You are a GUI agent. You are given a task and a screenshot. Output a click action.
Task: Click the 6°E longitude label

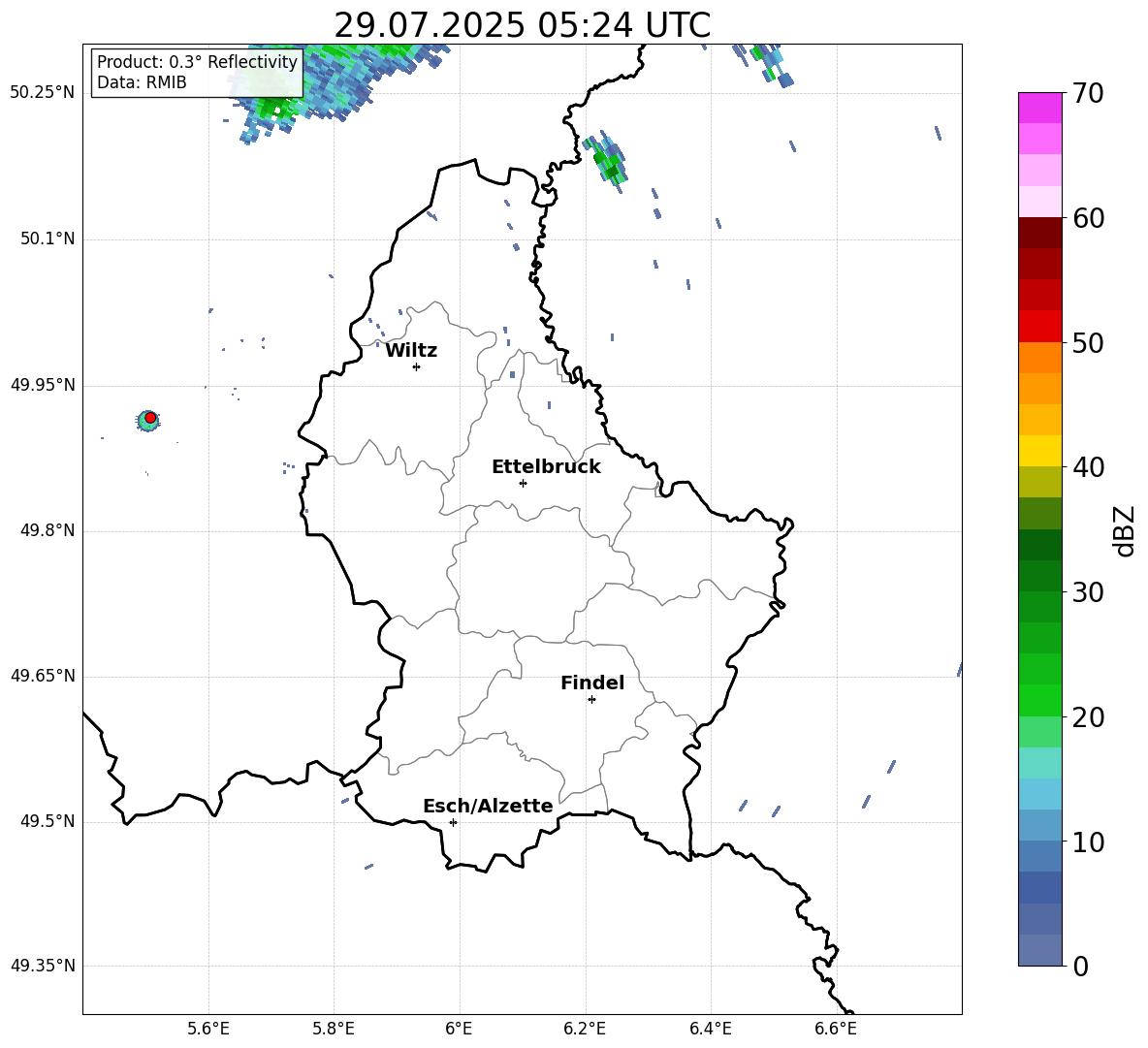[459, 1029]
